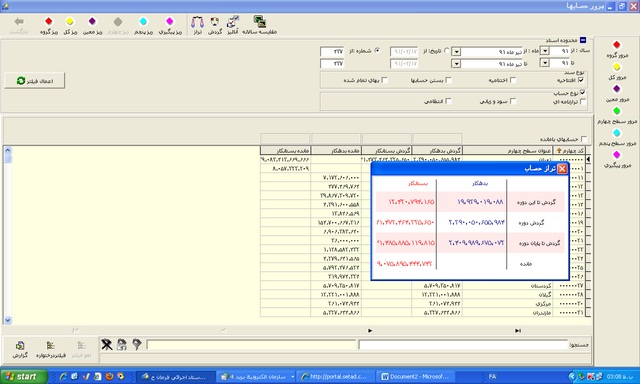
Task: Toggle the 'نوع حساب' checkbox
Action: (582, 93)
